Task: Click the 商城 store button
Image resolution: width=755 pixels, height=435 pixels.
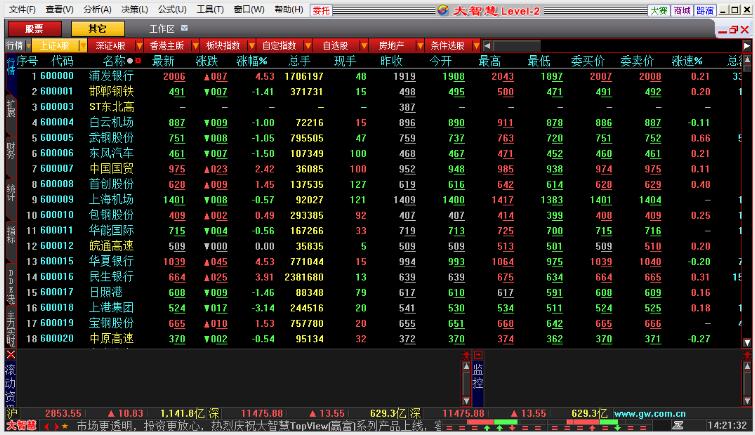Action: click(682, 10)
